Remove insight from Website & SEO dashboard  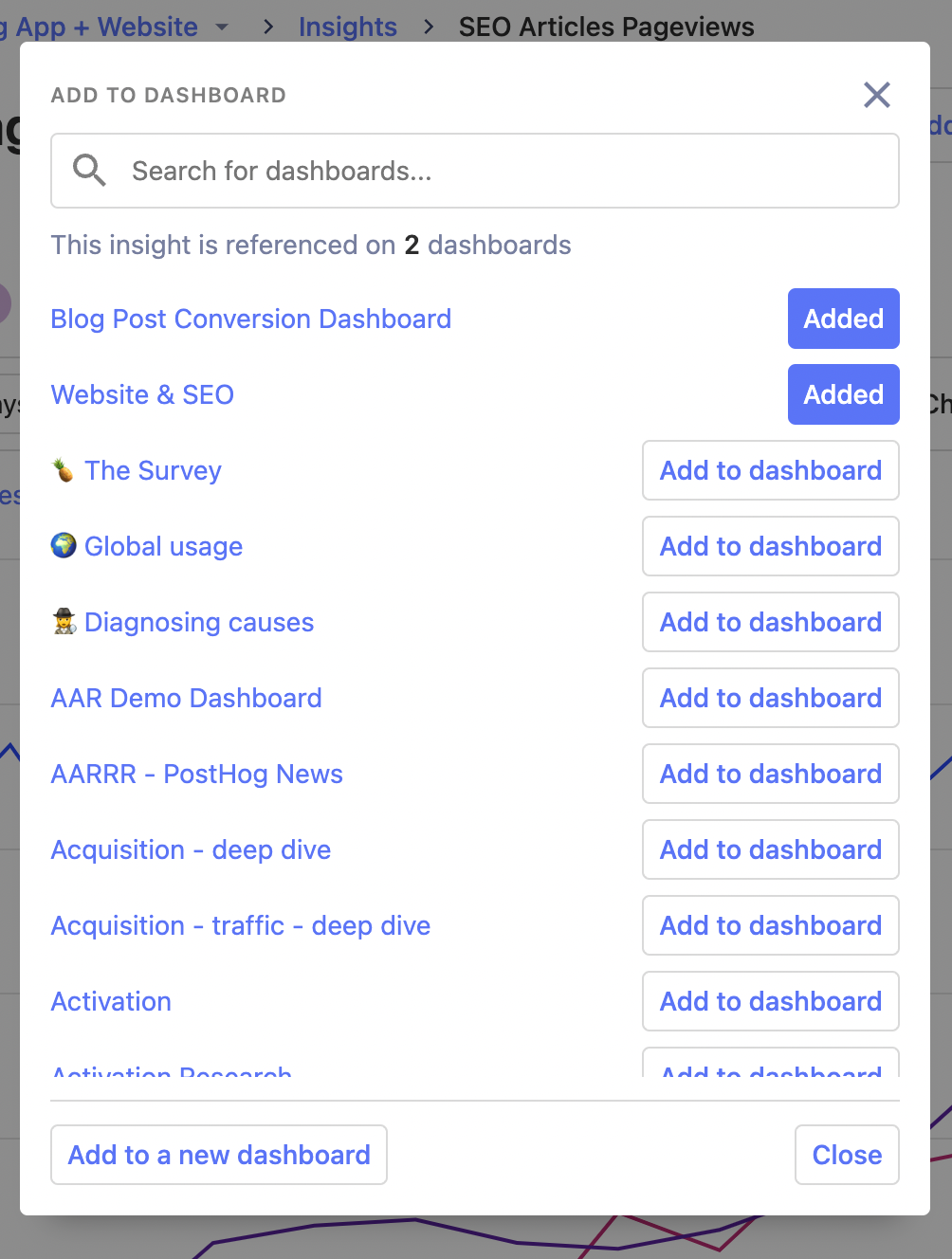click(x=843, y=394)
